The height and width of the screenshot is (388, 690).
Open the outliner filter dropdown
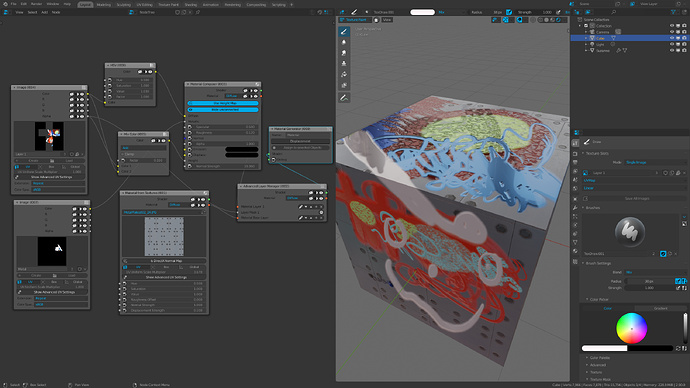[x=675, y=12]
